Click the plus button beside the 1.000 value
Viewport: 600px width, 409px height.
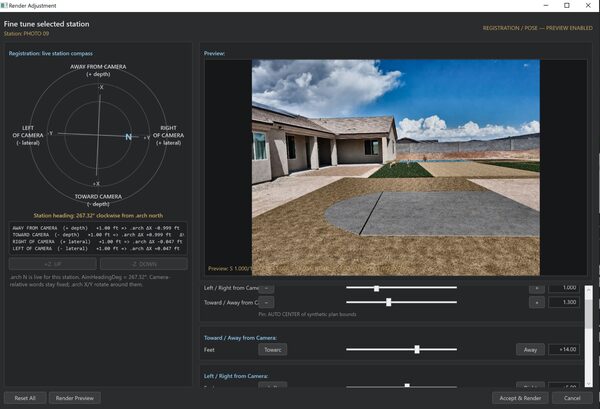(x=537, y=288)
